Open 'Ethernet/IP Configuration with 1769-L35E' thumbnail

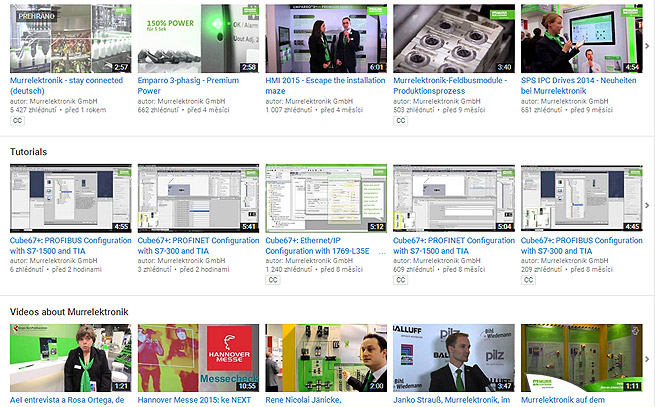click(326, 198)
